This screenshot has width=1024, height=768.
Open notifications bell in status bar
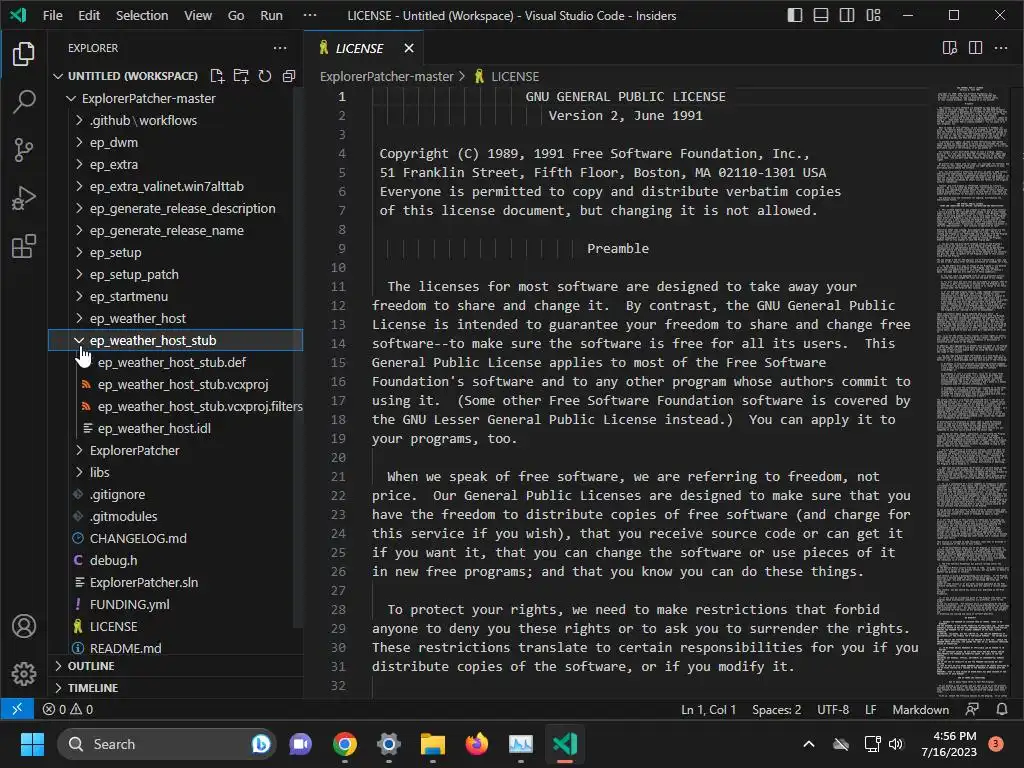click(1002, 709)
